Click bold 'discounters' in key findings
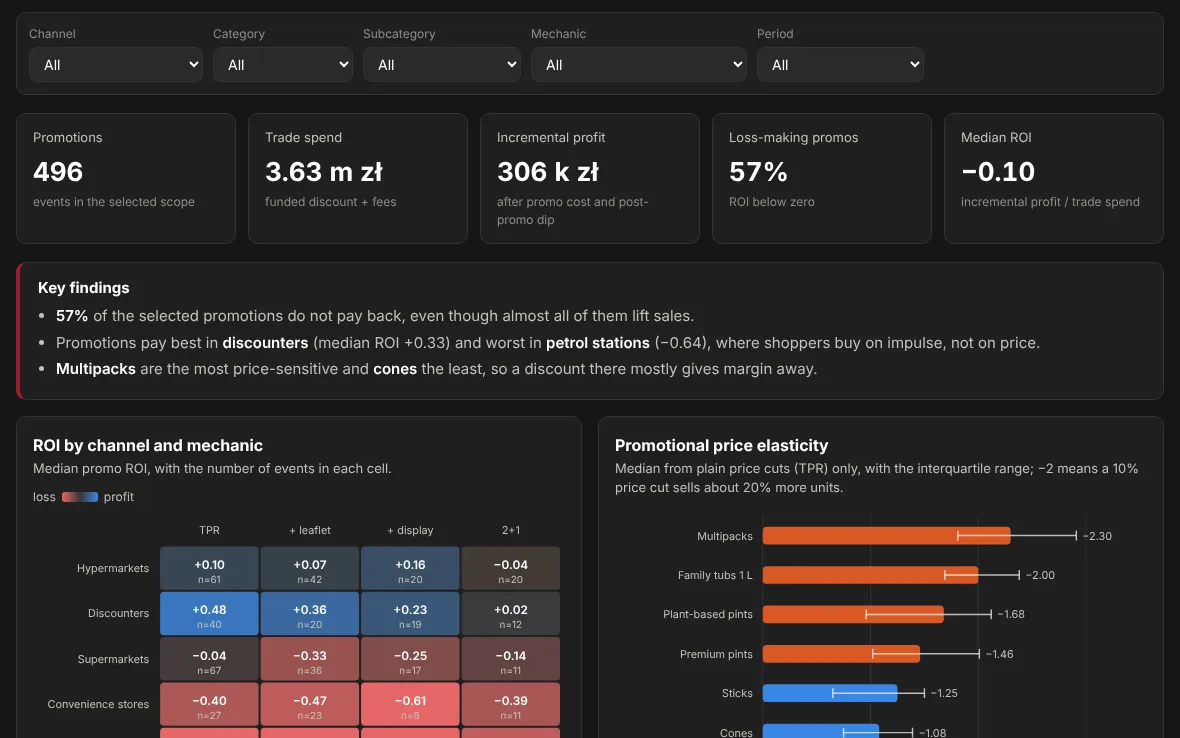 click(265, 342)
